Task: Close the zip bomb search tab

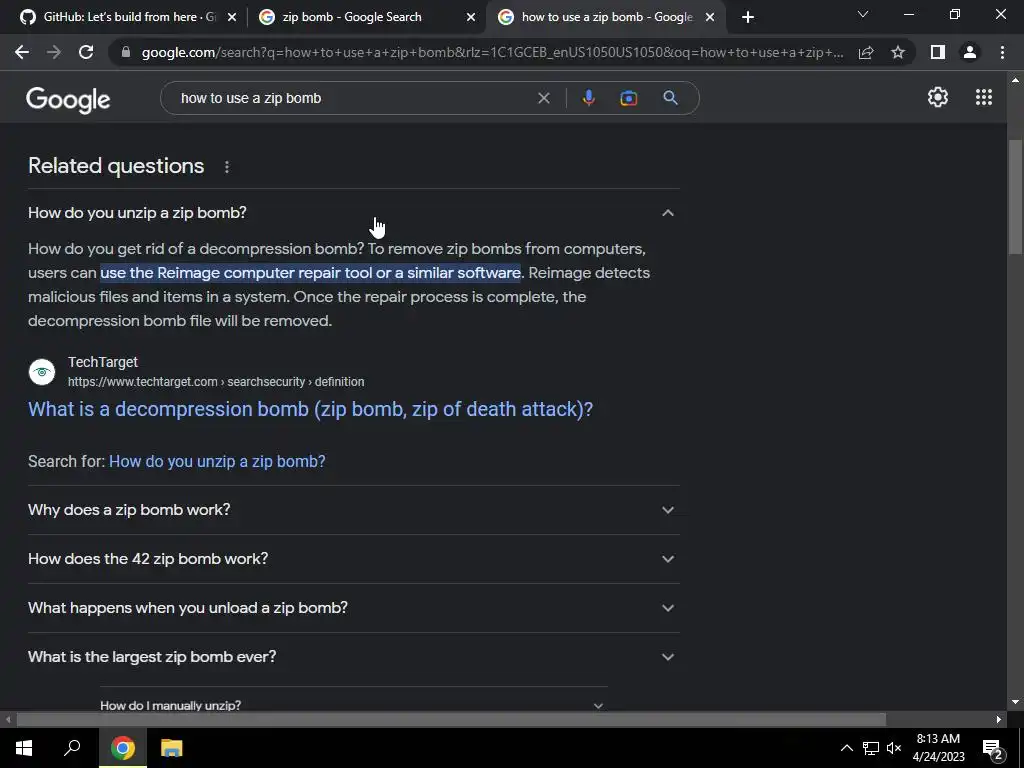Action: tap(471, 18)
